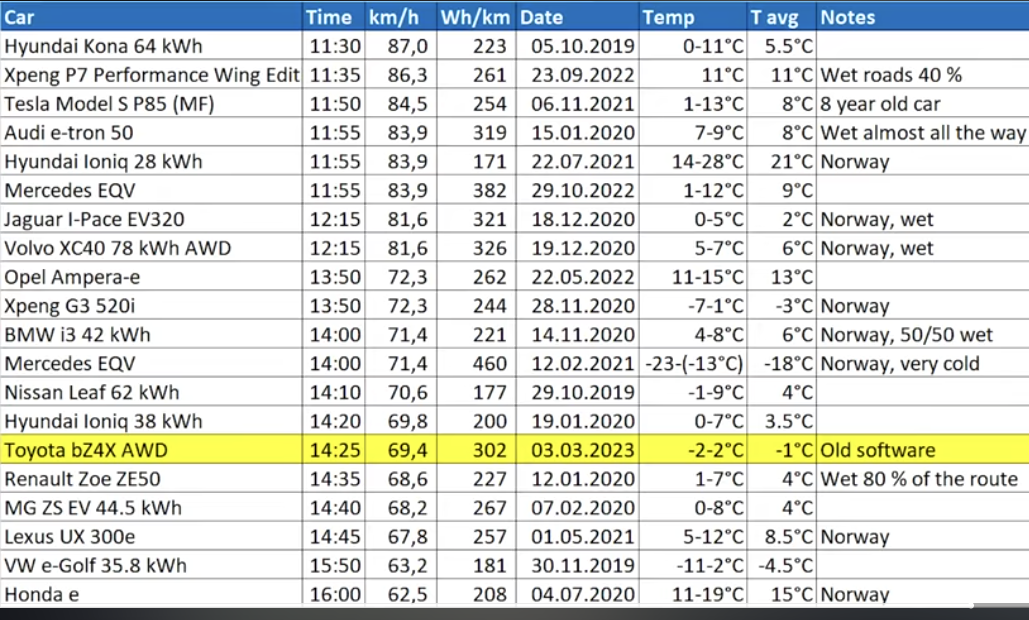Select the time '14:10'

click(334, 392)
